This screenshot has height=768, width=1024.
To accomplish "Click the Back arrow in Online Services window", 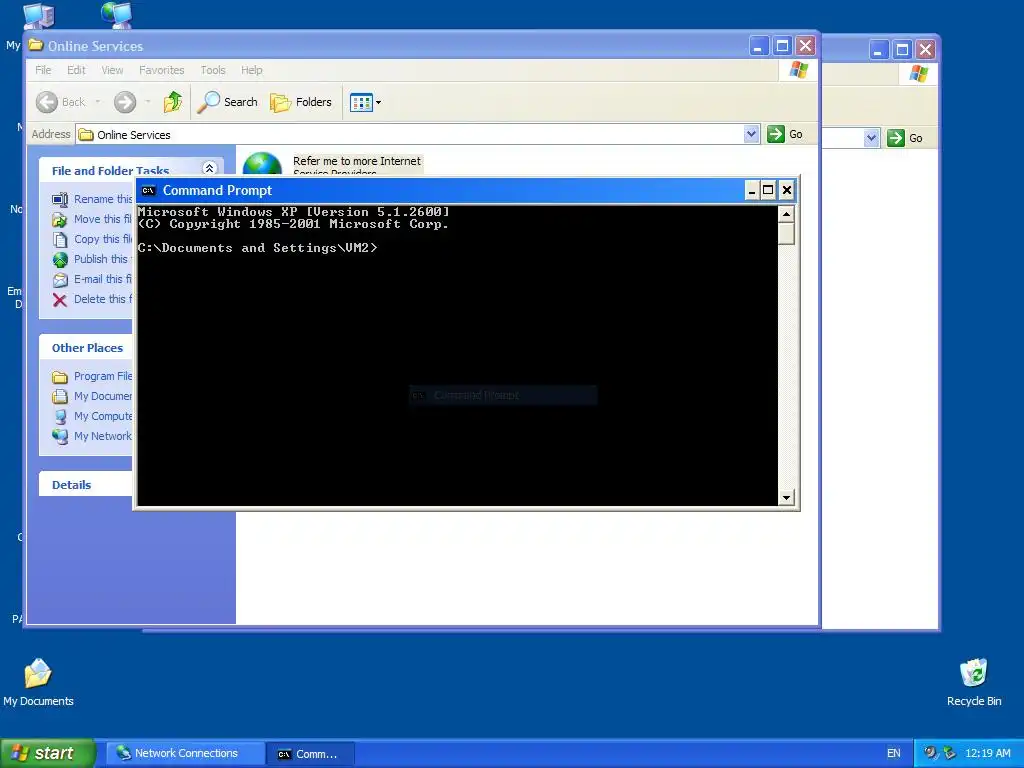I will [x=47, y=102].
